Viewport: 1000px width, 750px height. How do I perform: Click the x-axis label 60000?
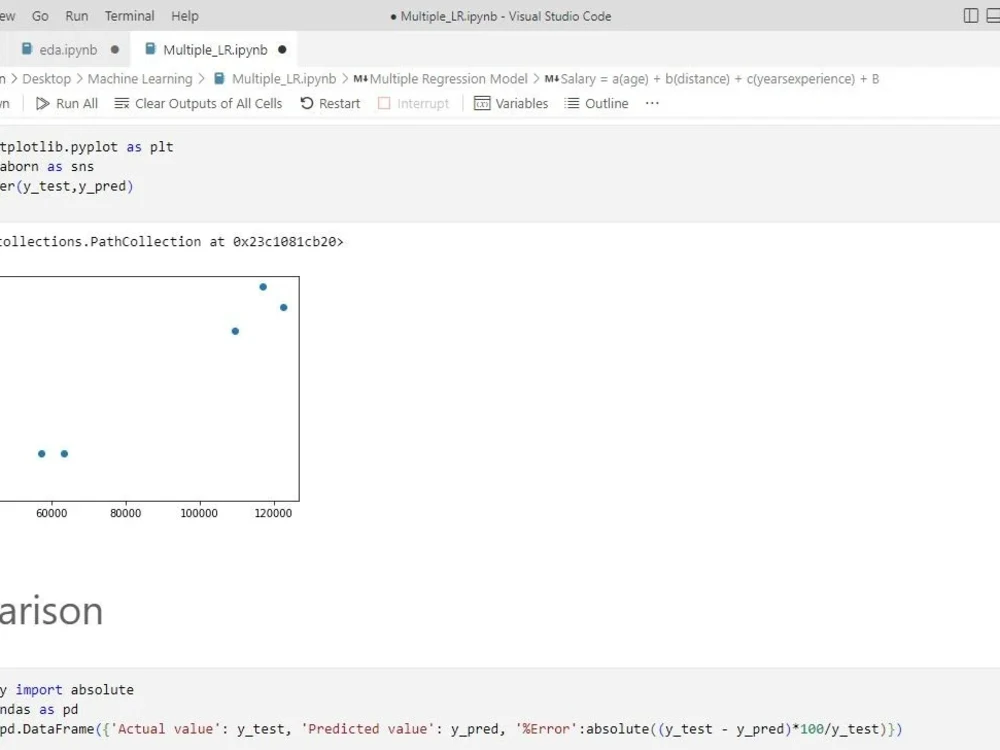coord(52,513)
